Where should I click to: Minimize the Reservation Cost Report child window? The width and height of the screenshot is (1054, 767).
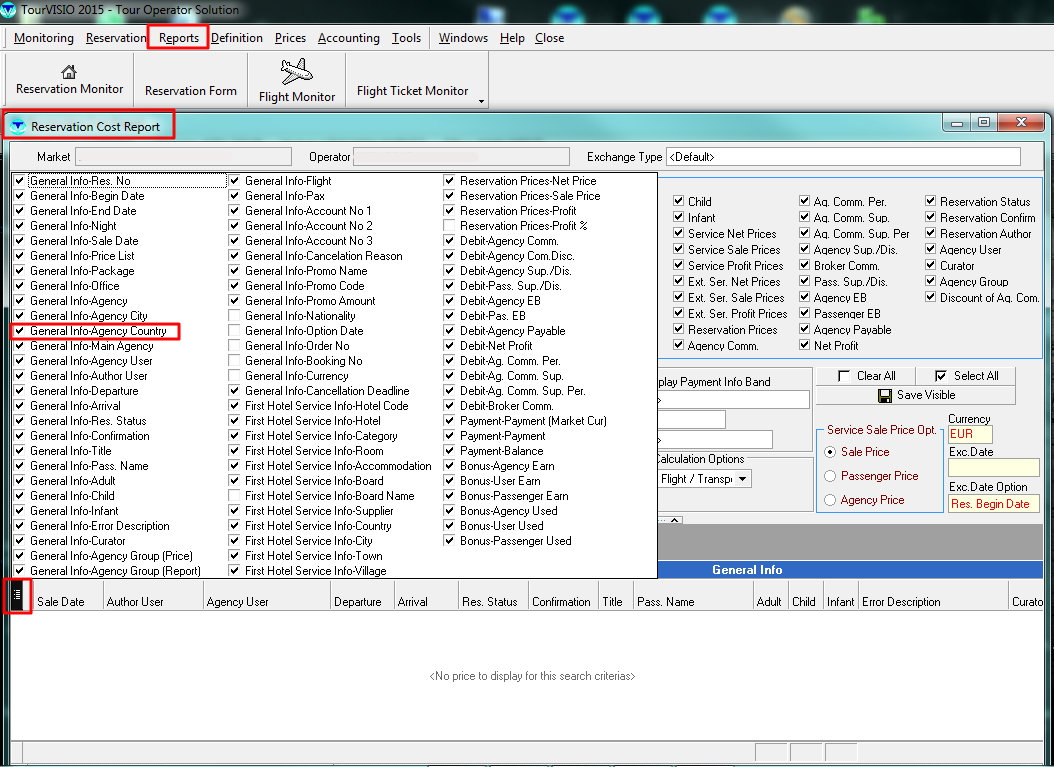click(x=958, y=123)
